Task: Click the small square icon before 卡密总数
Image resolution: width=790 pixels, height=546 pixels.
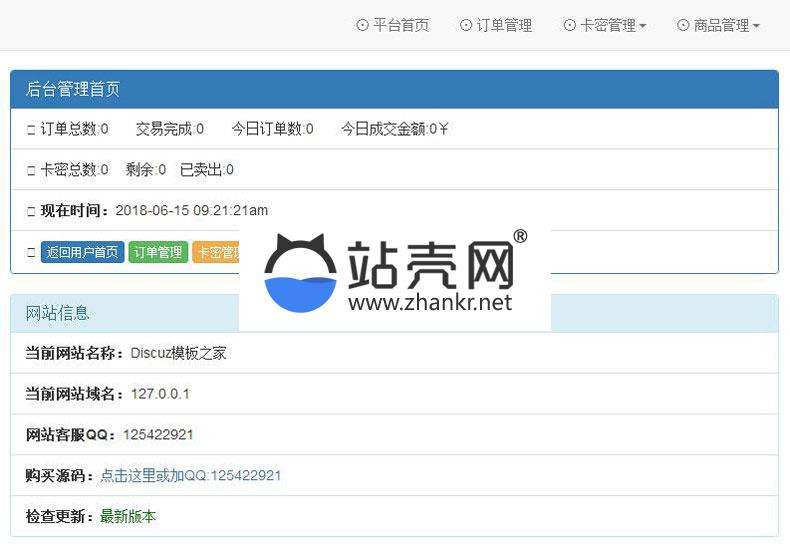Action: pos(31,171)
